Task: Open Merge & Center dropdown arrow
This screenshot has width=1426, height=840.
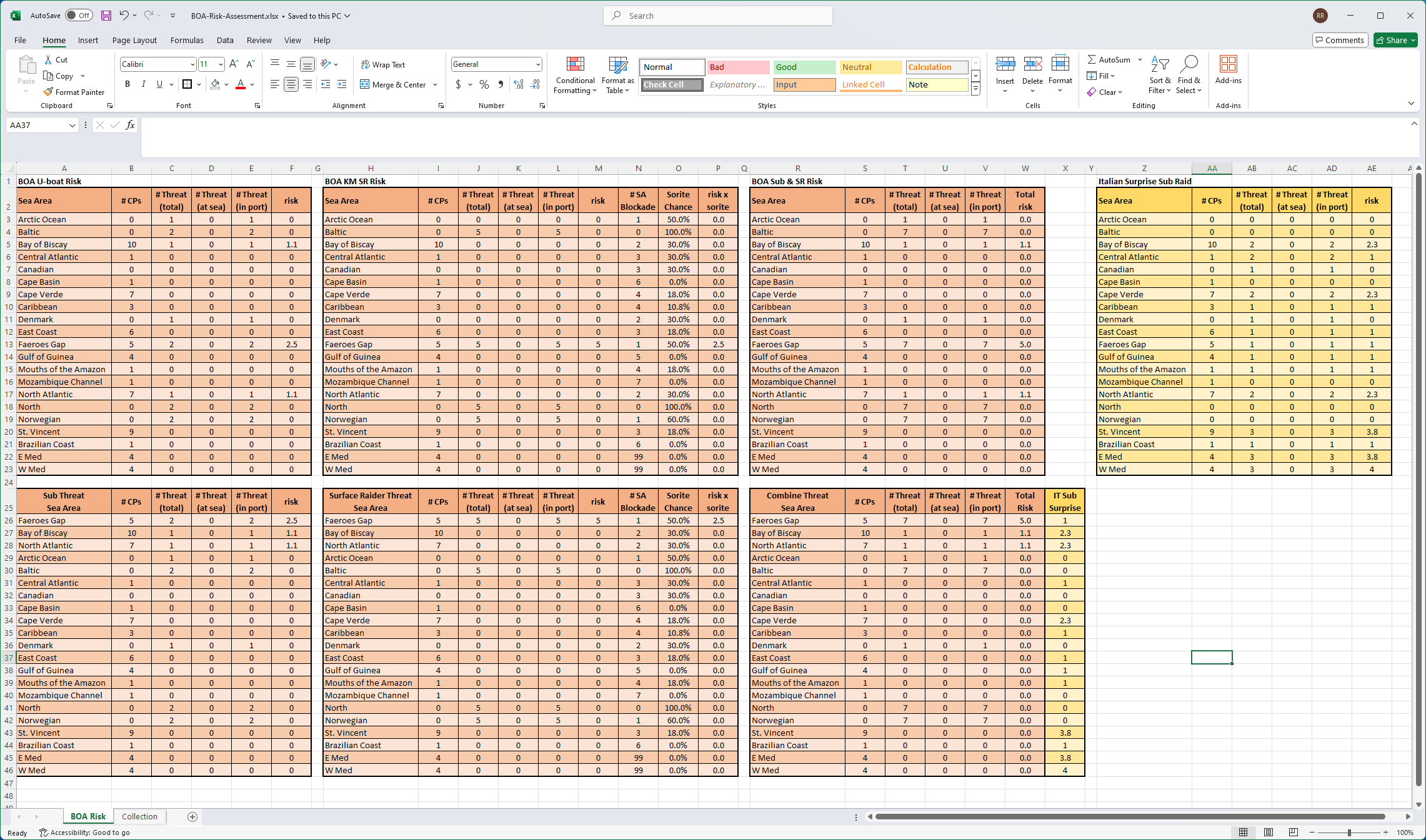Action: (435, 84)
